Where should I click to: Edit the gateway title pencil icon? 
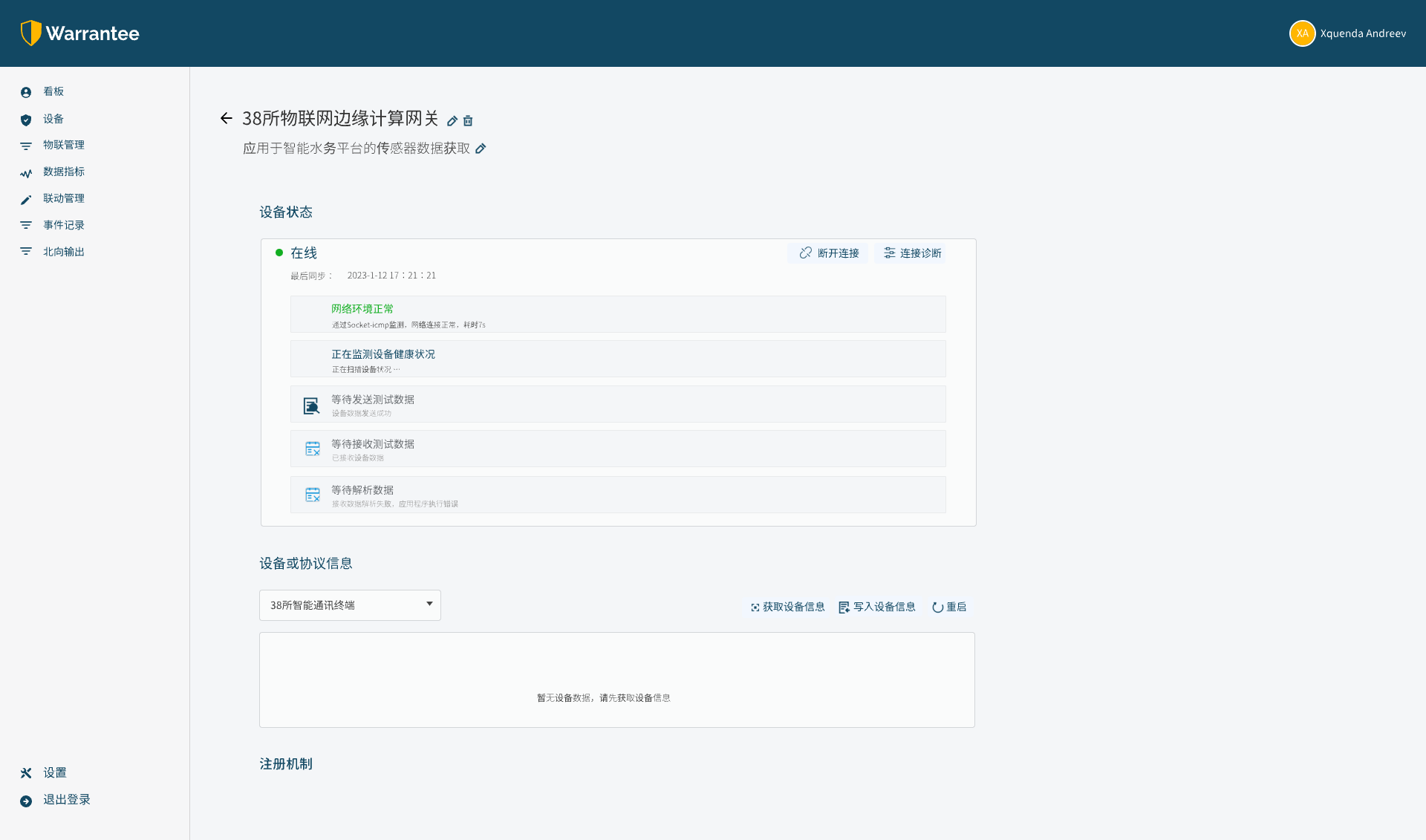(x=452, y=120)
